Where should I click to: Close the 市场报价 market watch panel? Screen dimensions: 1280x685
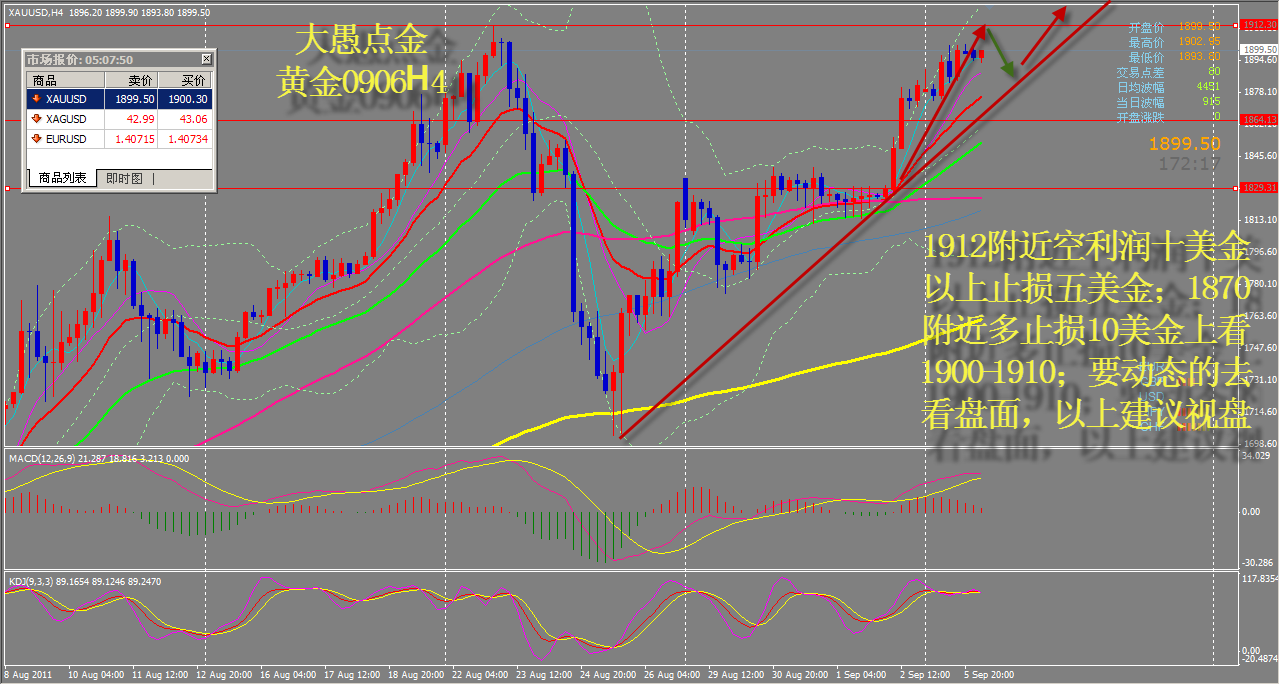(206, 60)
